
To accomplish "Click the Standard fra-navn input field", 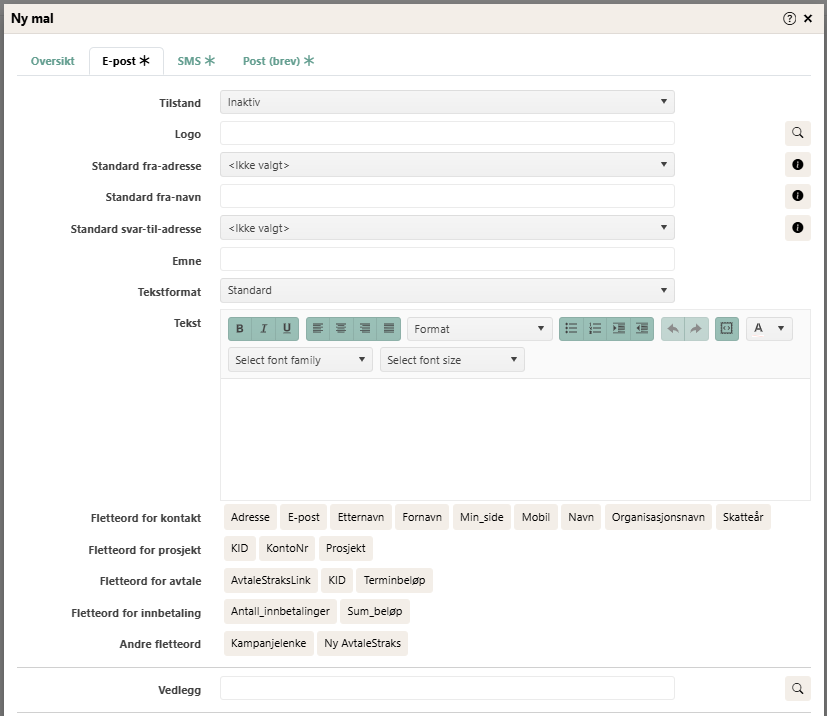I will coord(447,196).
